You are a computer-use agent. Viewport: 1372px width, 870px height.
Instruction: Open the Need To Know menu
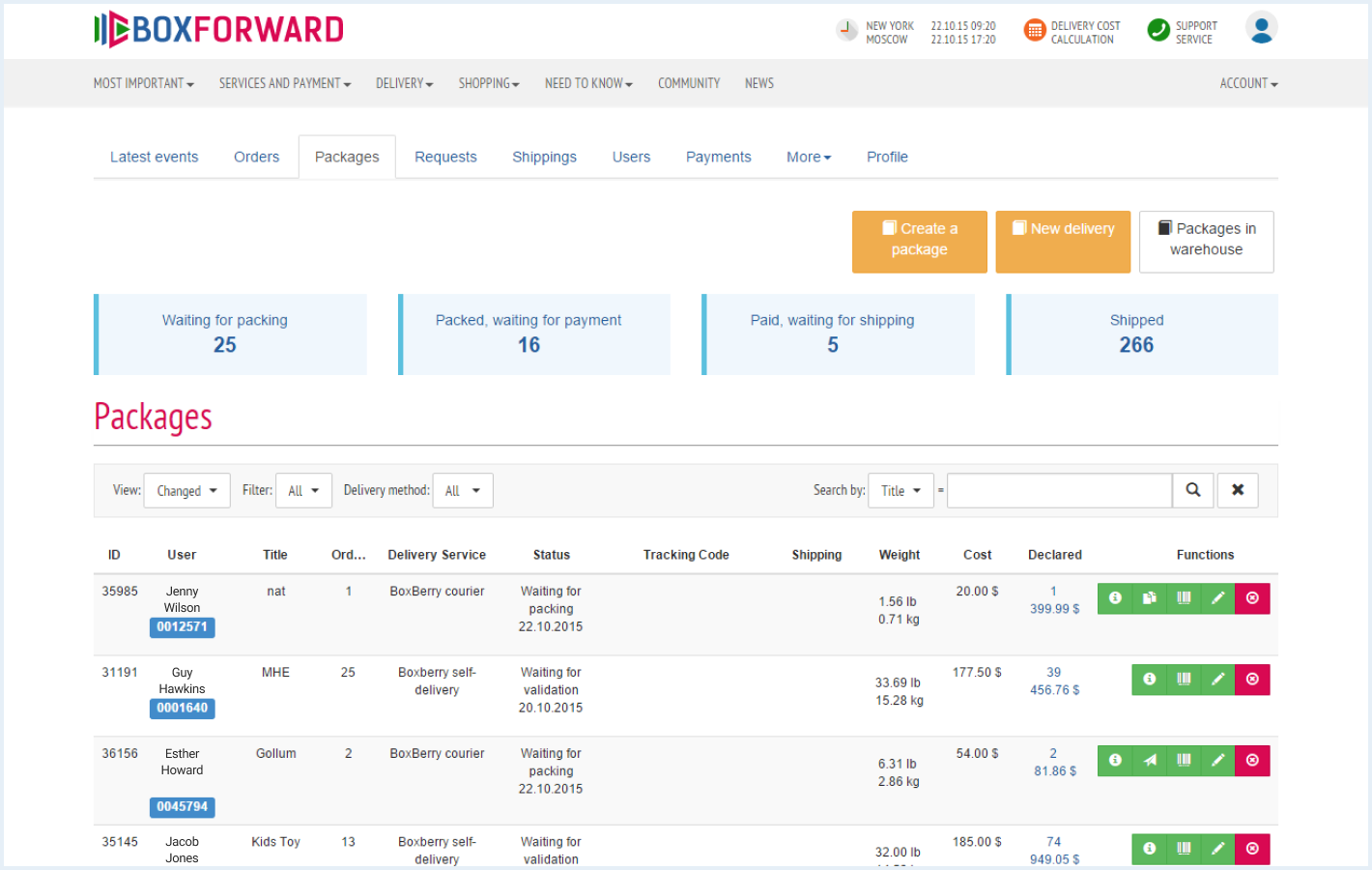point(587,83)
